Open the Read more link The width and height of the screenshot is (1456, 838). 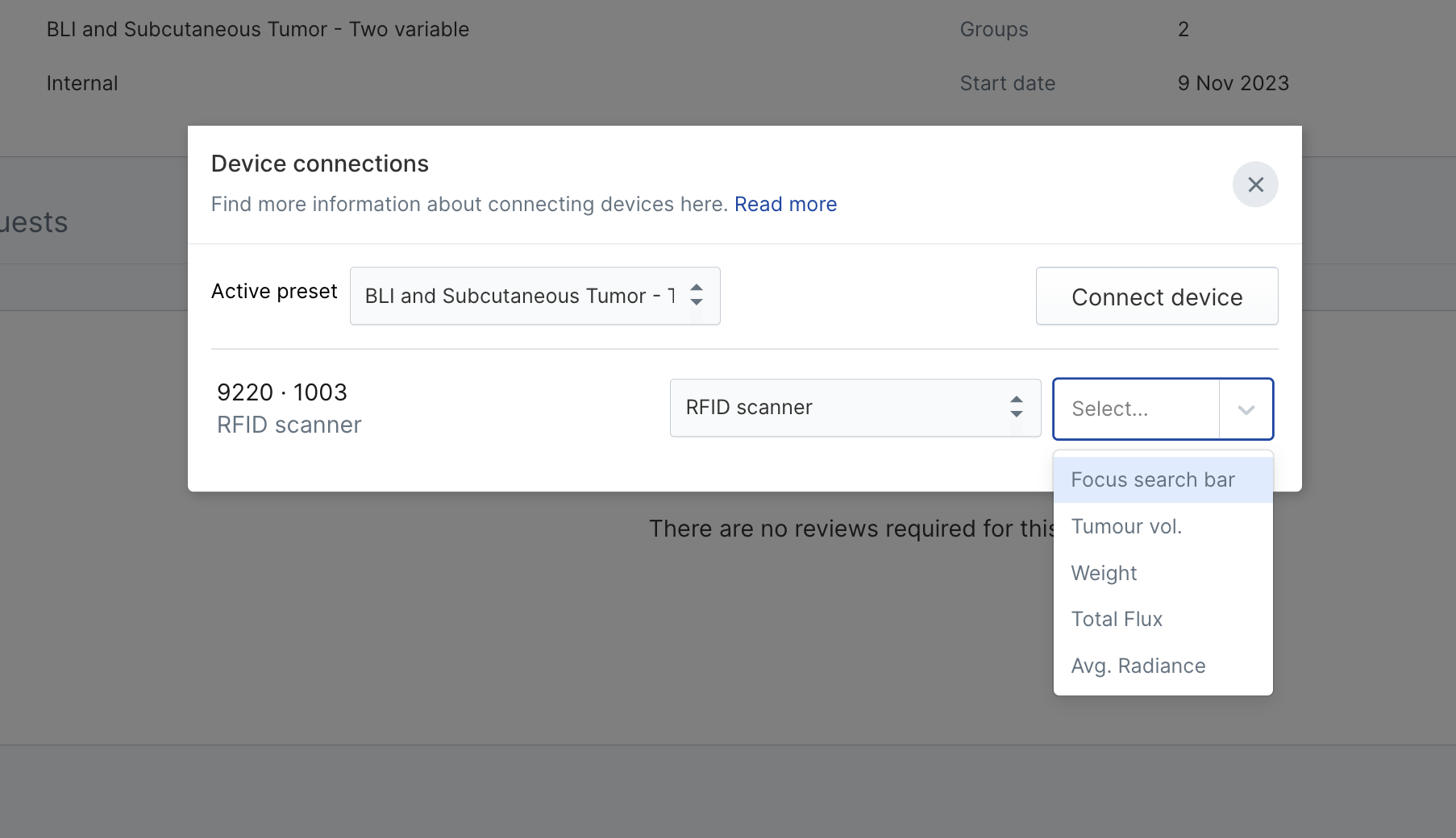pos(785,204)
